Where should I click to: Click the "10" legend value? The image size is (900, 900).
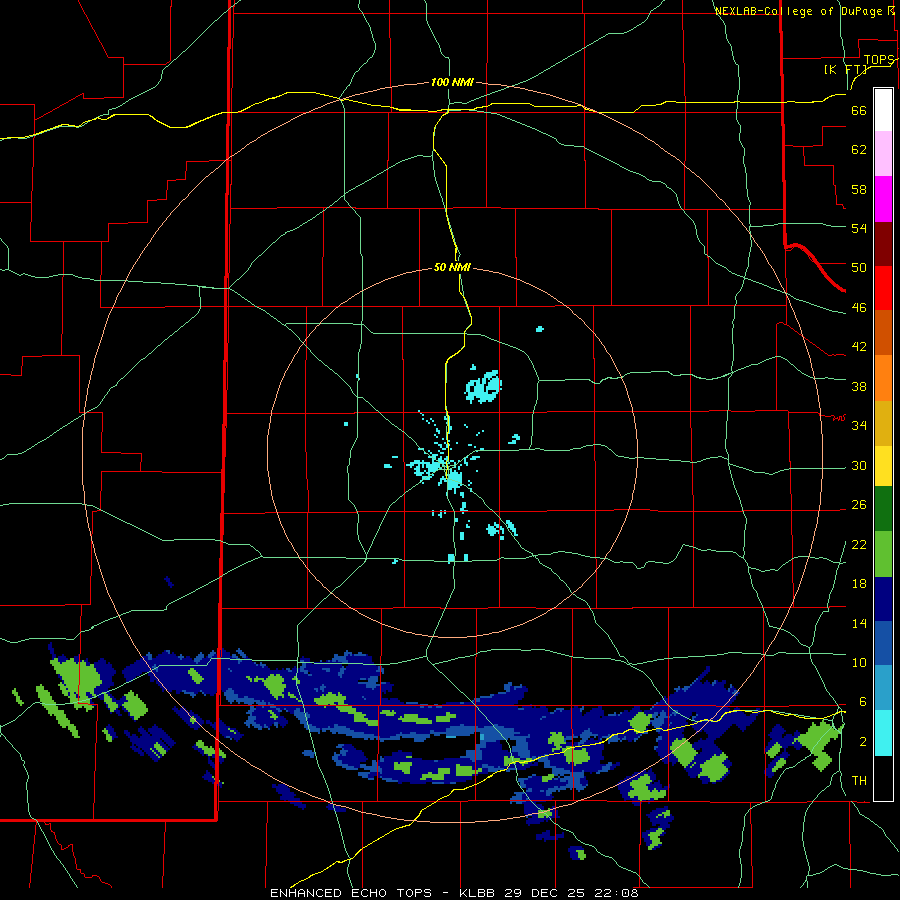(x=859, y=662)
